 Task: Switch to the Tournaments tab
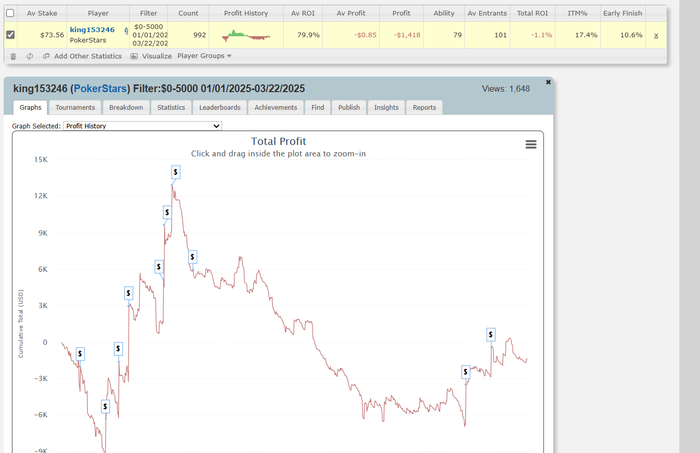pos(75,108)
